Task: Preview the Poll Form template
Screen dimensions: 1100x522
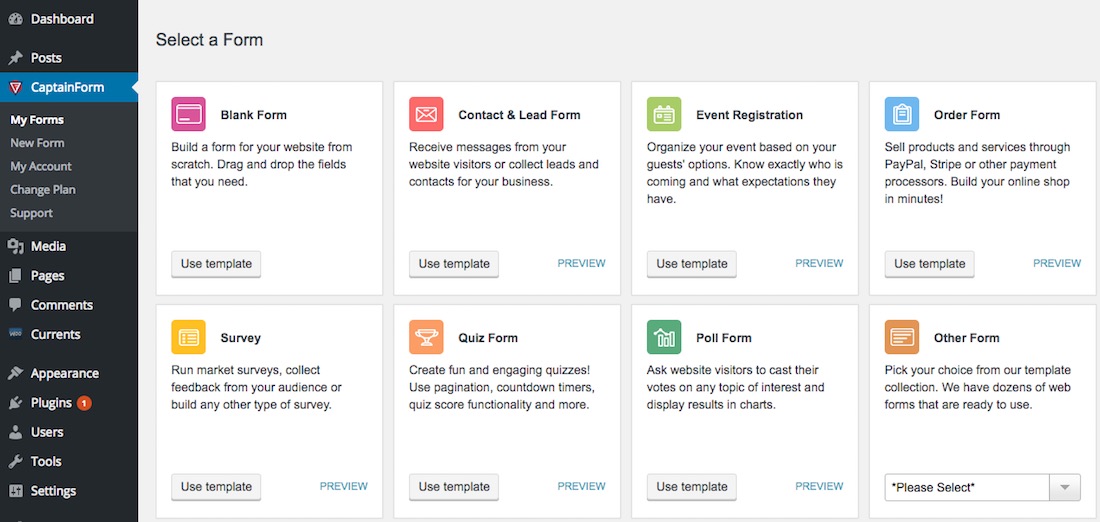Action: pos(819,487)
